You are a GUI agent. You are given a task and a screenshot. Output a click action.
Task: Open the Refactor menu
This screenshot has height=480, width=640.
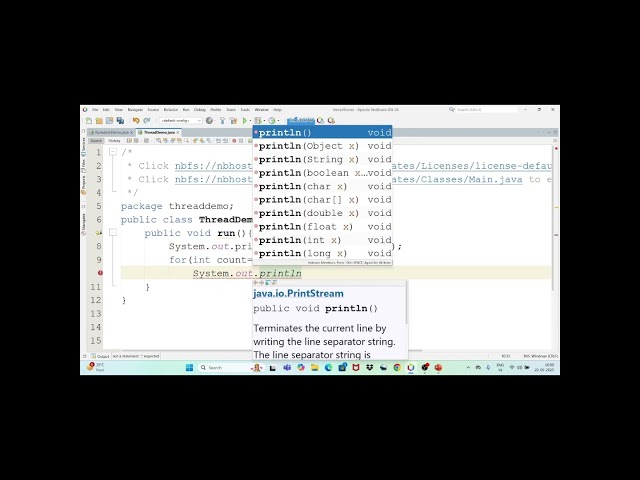coord(171,110)
